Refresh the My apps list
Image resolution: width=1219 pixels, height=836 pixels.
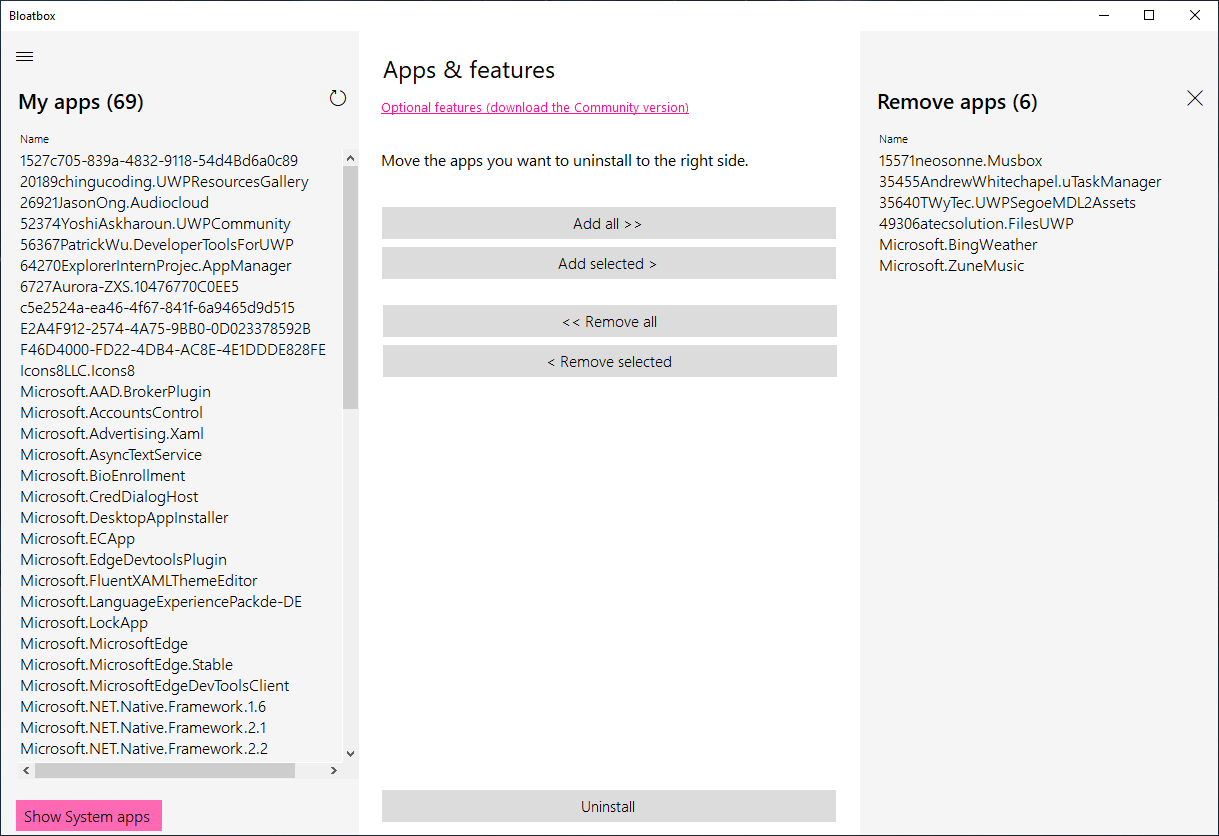[x=338, y=98]
